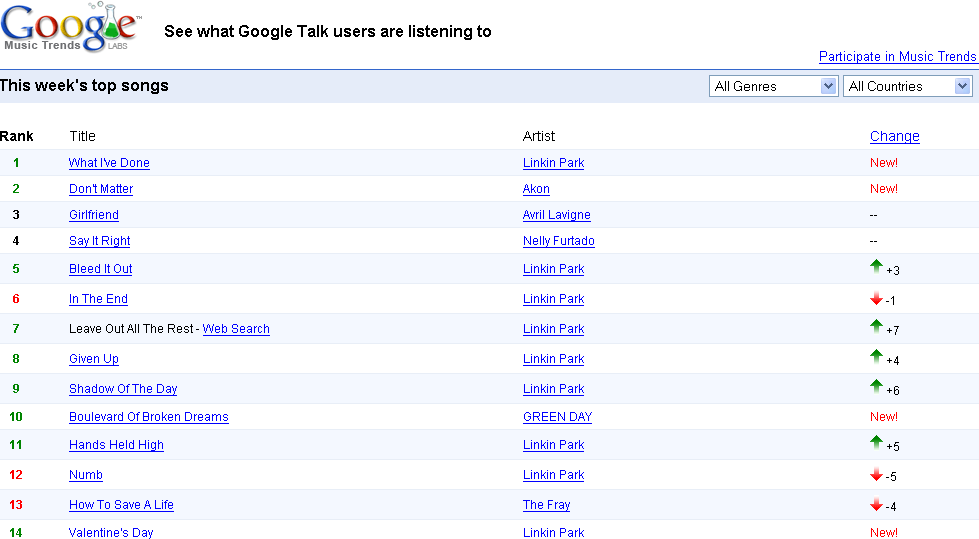Open artist Linkin Park in Hands Held High row
The height and width of the screenshot is (539, 979).
pos(553,445)
